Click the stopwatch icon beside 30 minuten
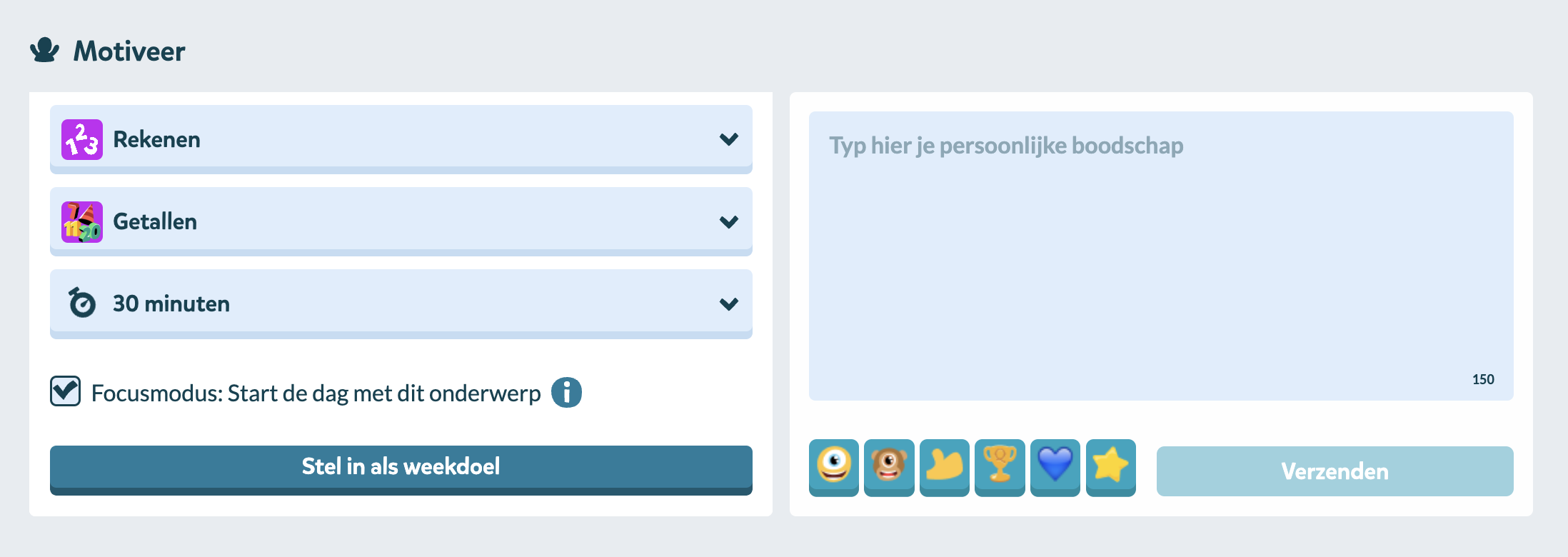The height and width of the screenshot is (557, 1568). click(x=82, y=303)
